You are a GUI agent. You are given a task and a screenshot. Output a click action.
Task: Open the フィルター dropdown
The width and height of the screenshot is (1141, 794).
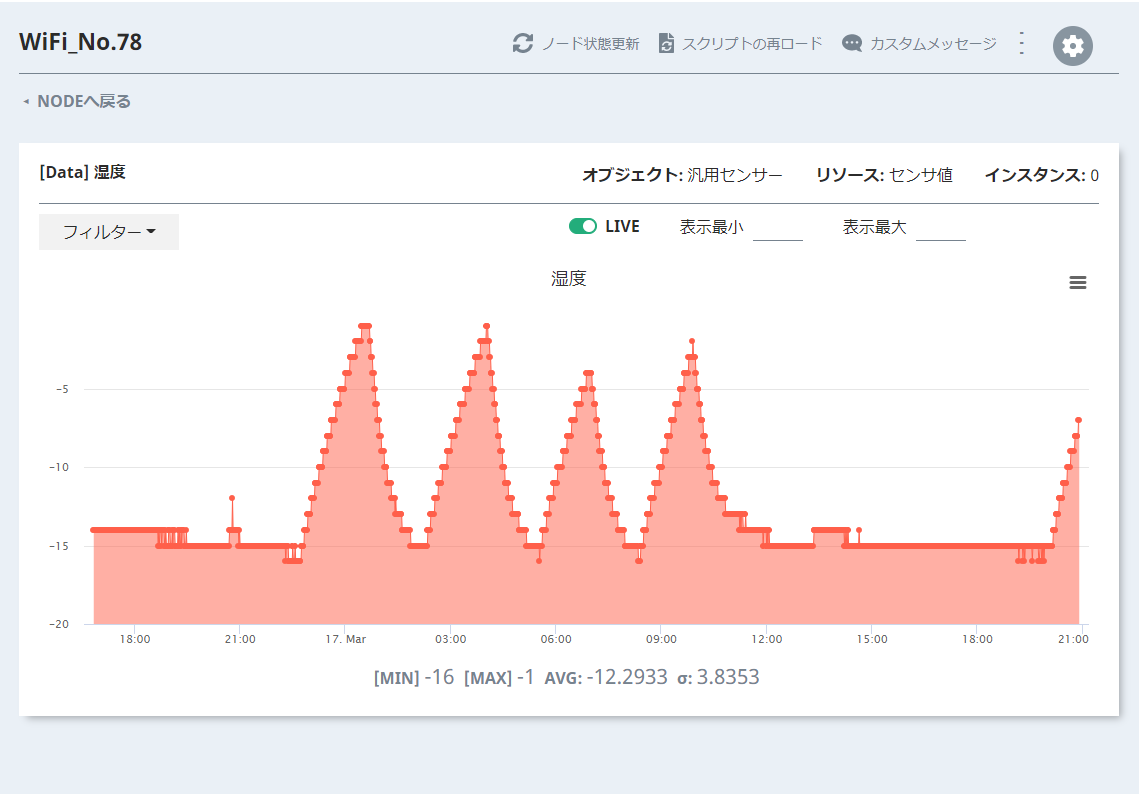click(x=108, y=231)
